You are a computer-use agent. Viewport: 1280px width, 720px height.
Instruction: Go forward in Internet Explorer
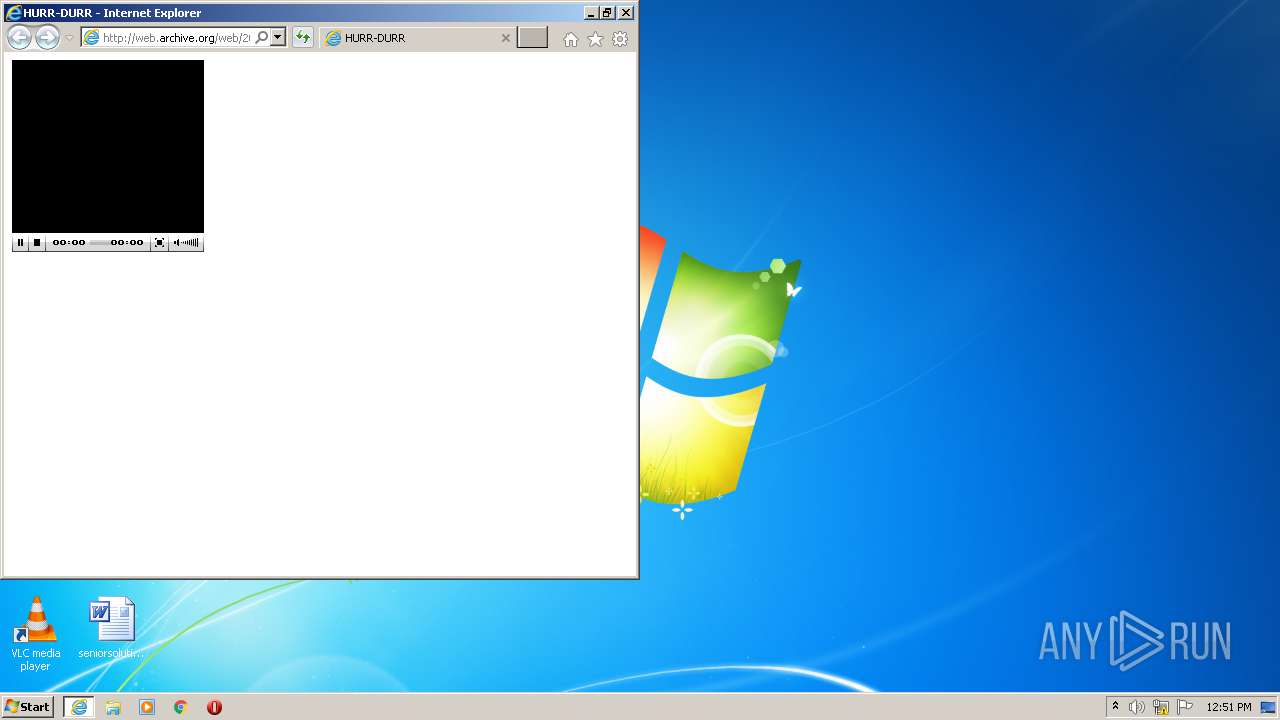click(x=47, y=38)
